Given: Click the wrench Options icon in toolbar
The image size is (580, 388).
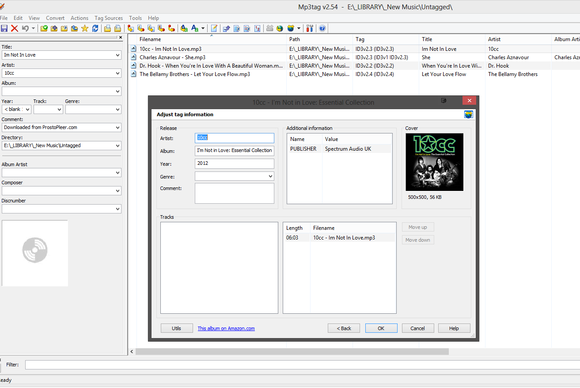Looking at the screenshot, I should [x=310, y=28].
